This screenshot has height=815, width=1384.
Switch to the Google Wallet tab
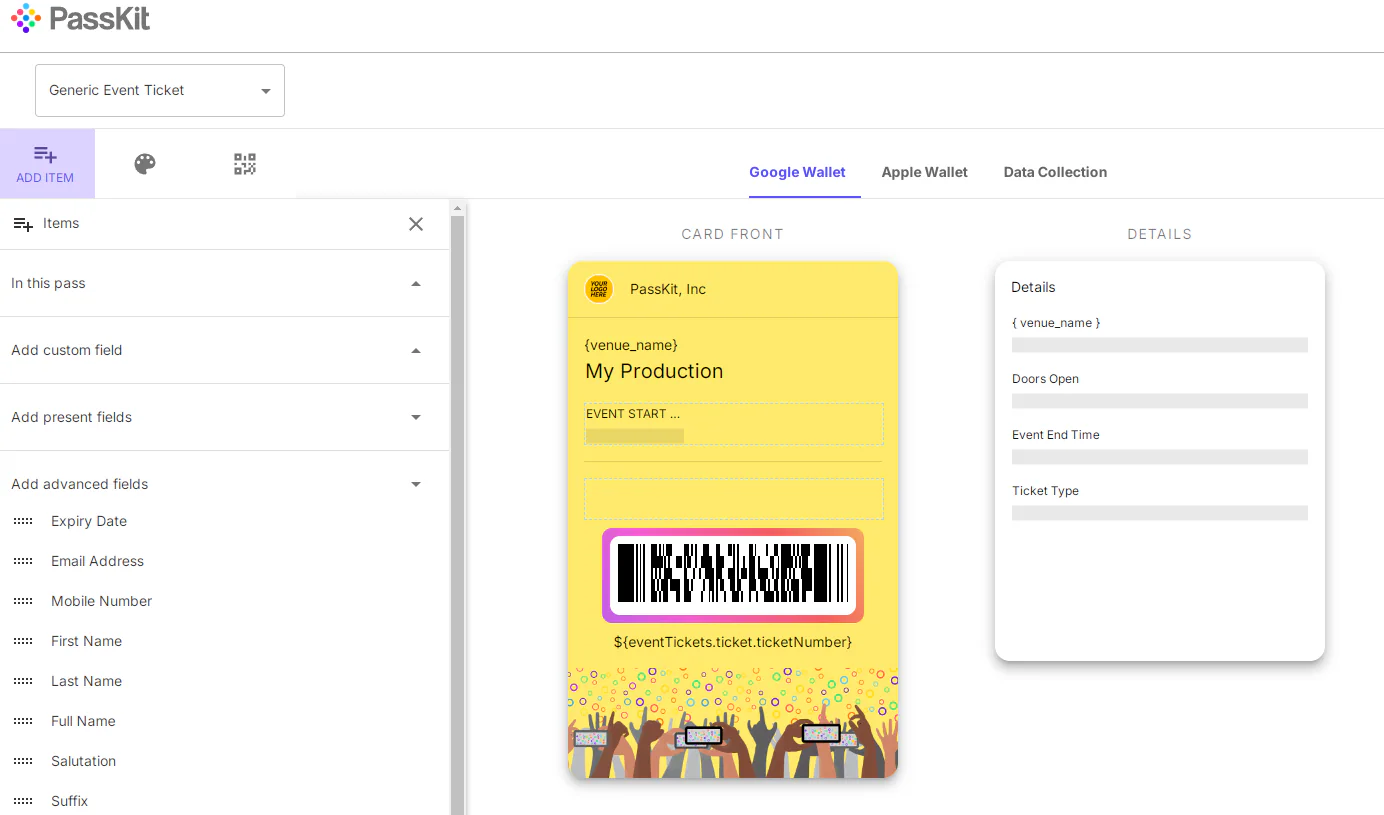pyautogui.click(x=797, y=172)
